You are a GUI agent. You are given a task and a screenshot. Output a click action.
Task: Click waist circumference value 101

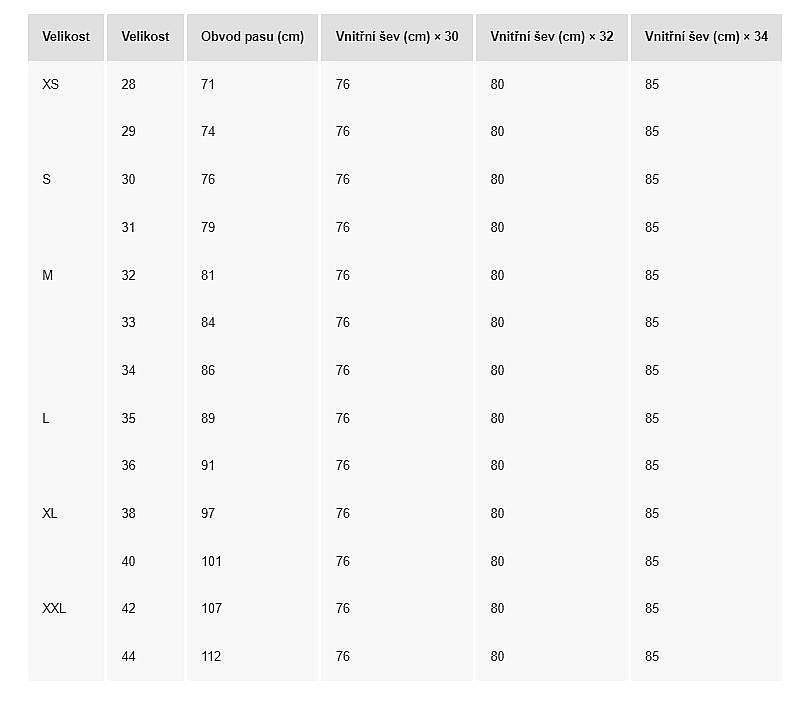(211, 561)
